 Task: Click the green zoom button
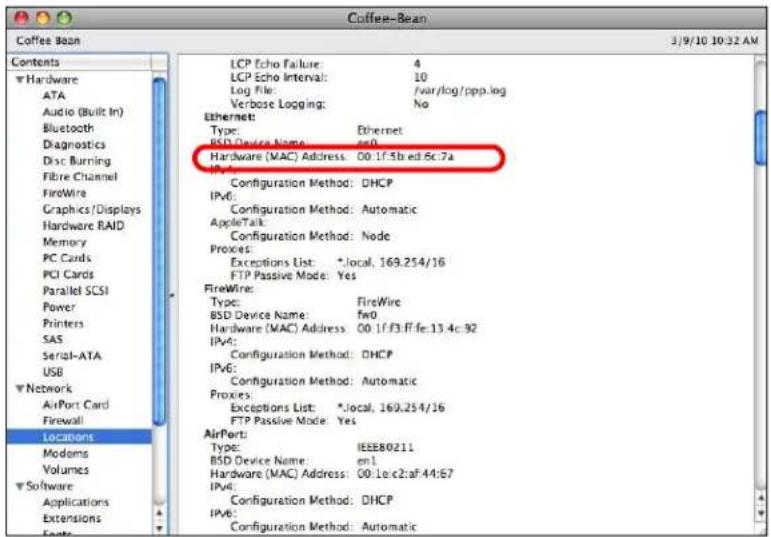click(x=64, y=18)
